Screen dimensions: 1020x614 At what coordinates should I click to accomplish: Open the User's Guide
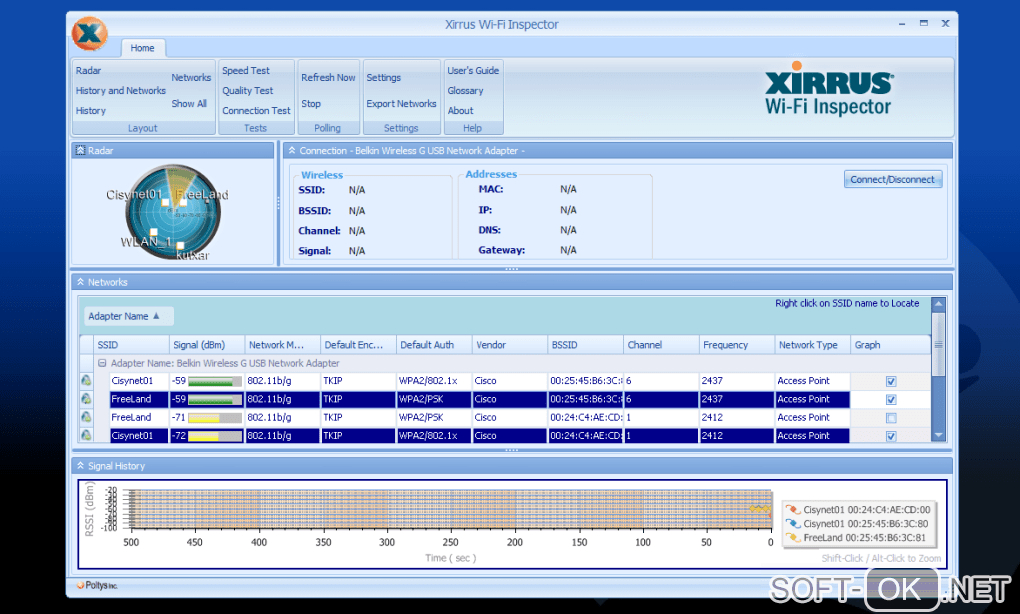coord(473,70)
